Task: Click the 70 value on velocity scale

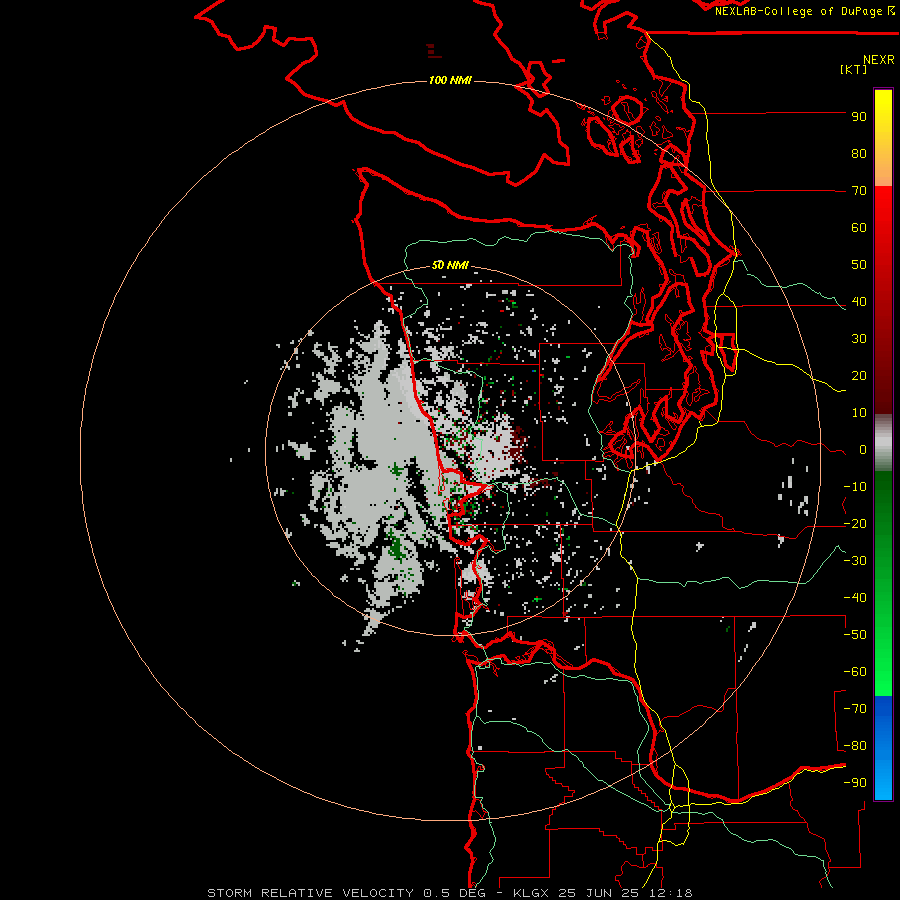Action: [859, 191]
